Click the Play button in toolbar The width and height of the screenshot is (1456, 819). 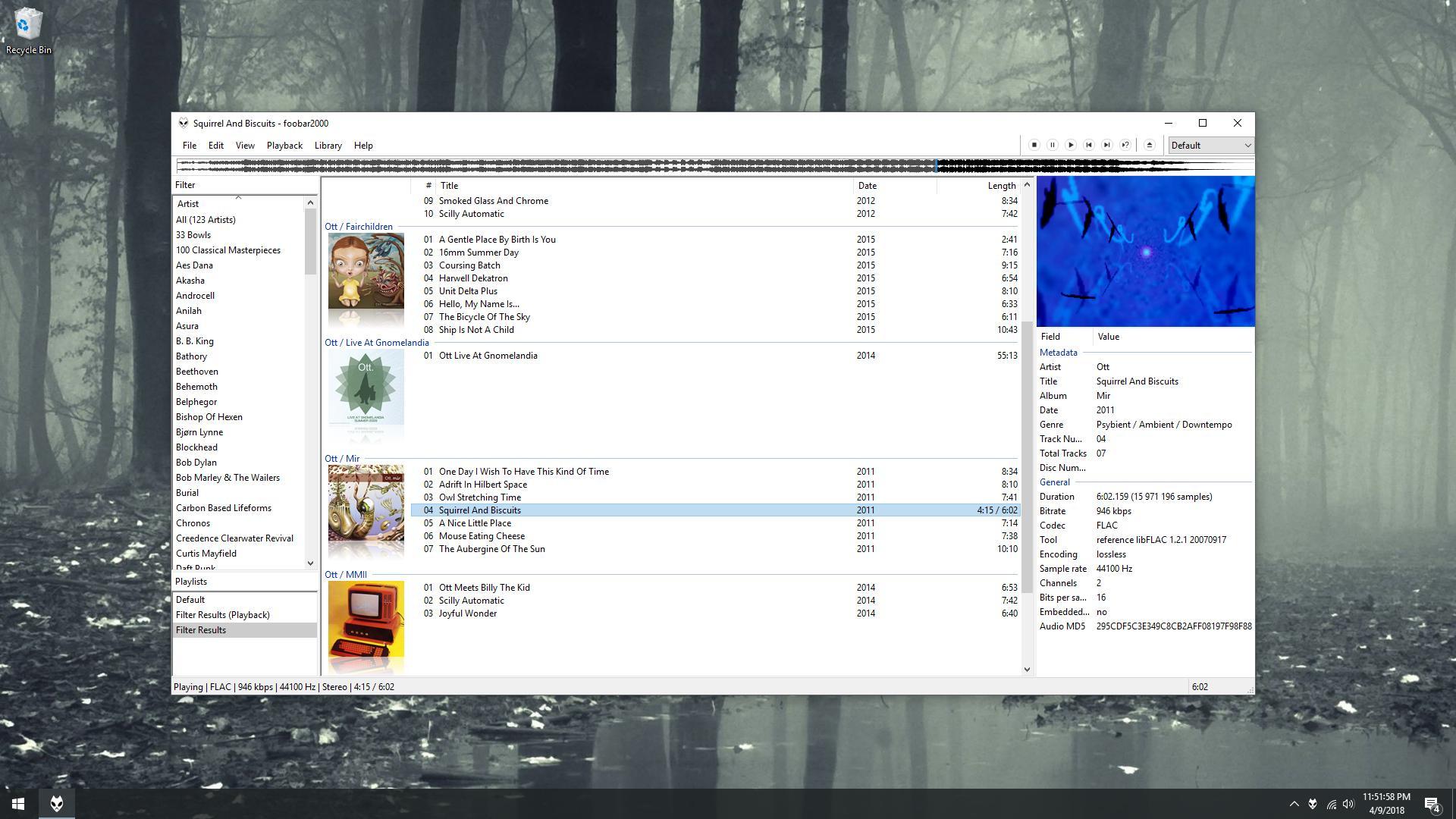(1070, 145)
